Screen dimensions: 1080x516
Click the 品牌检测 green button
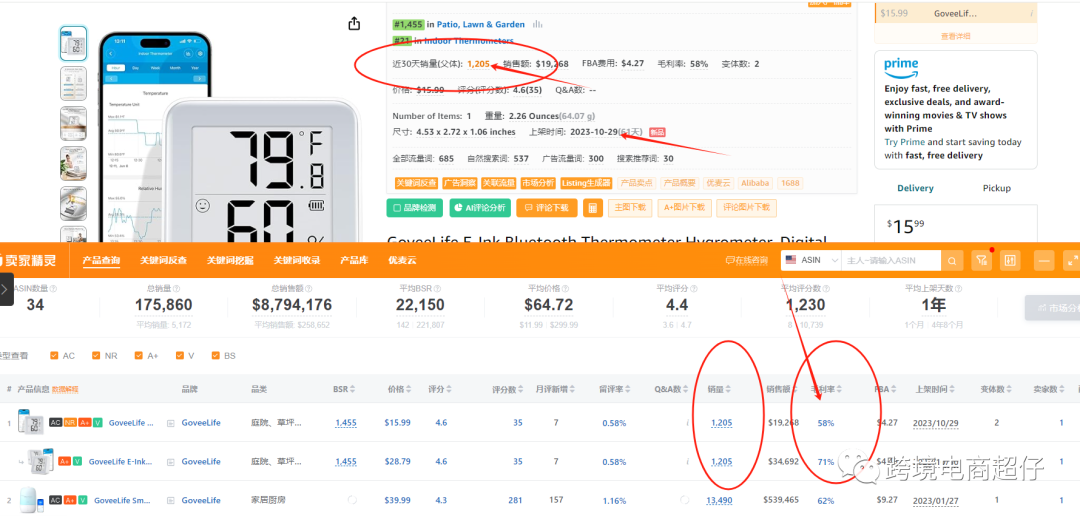pyautogui.click(x=415, y=207)
